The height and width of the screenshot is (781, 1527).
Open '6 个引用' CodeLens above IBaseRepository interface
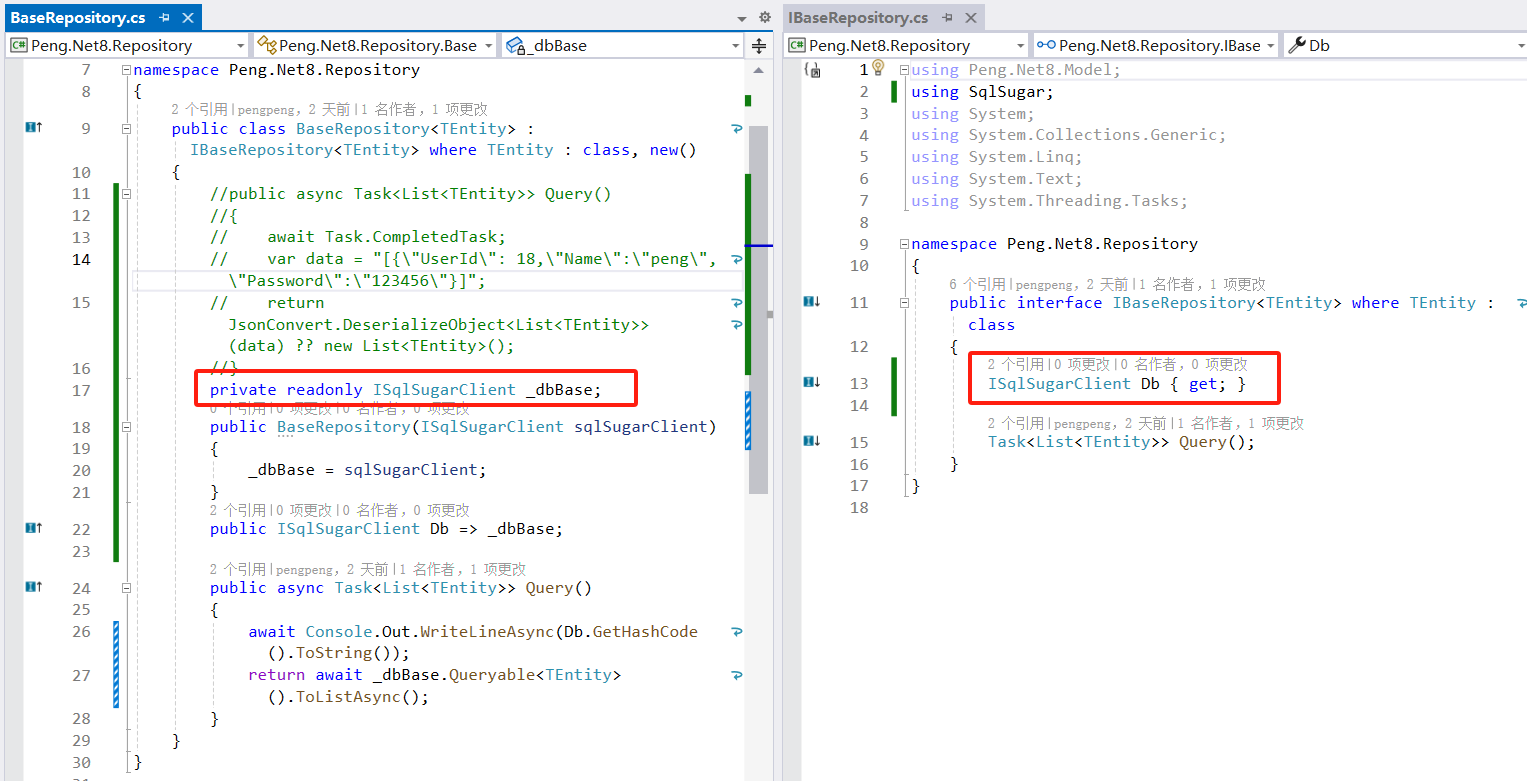(977, 284)
